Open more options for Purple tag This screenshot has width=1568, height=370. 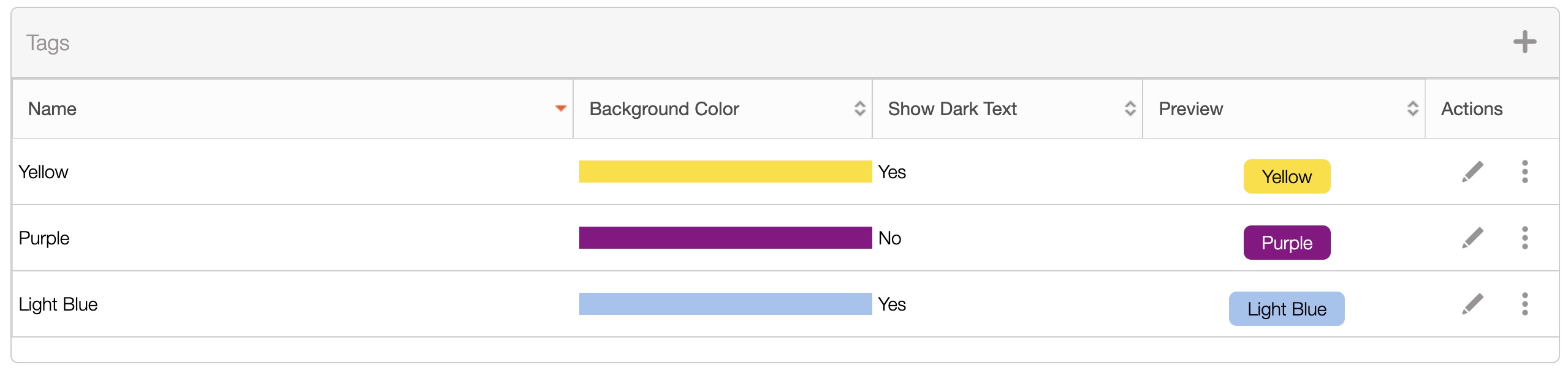coord(1524,238)
